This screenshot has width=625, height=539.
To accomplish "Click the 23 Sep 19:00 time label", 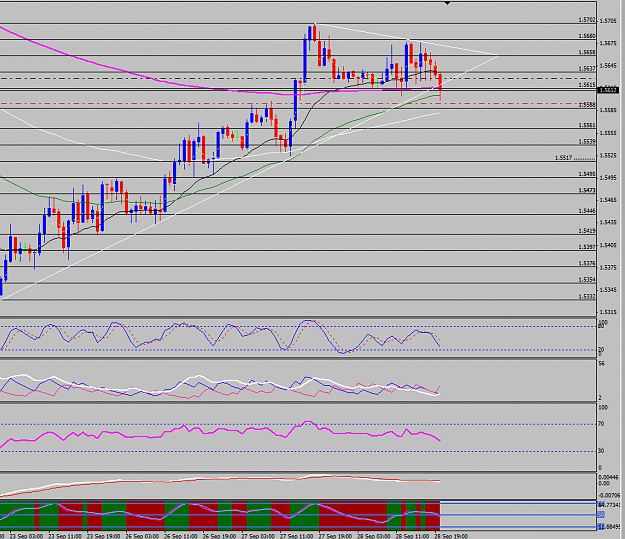I will click(x=104, y=536).
